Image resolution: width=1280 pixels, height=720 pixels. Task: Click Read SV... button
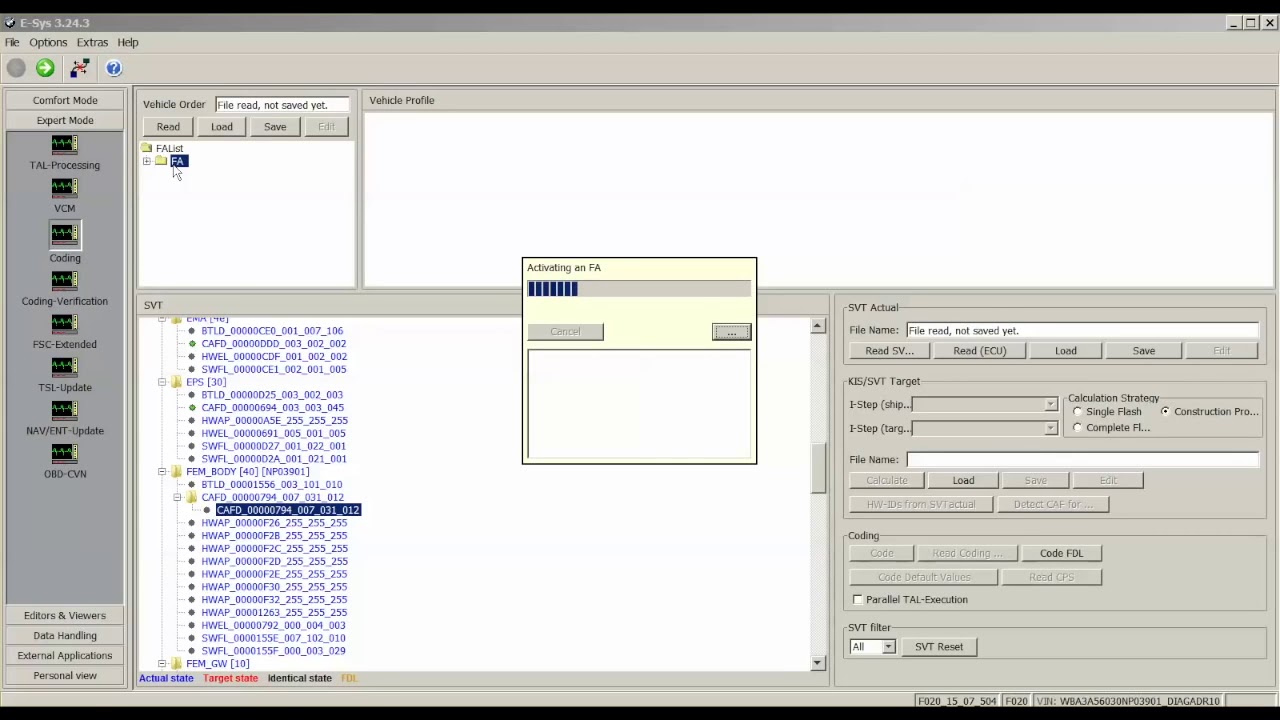click(x=889, y=351)
